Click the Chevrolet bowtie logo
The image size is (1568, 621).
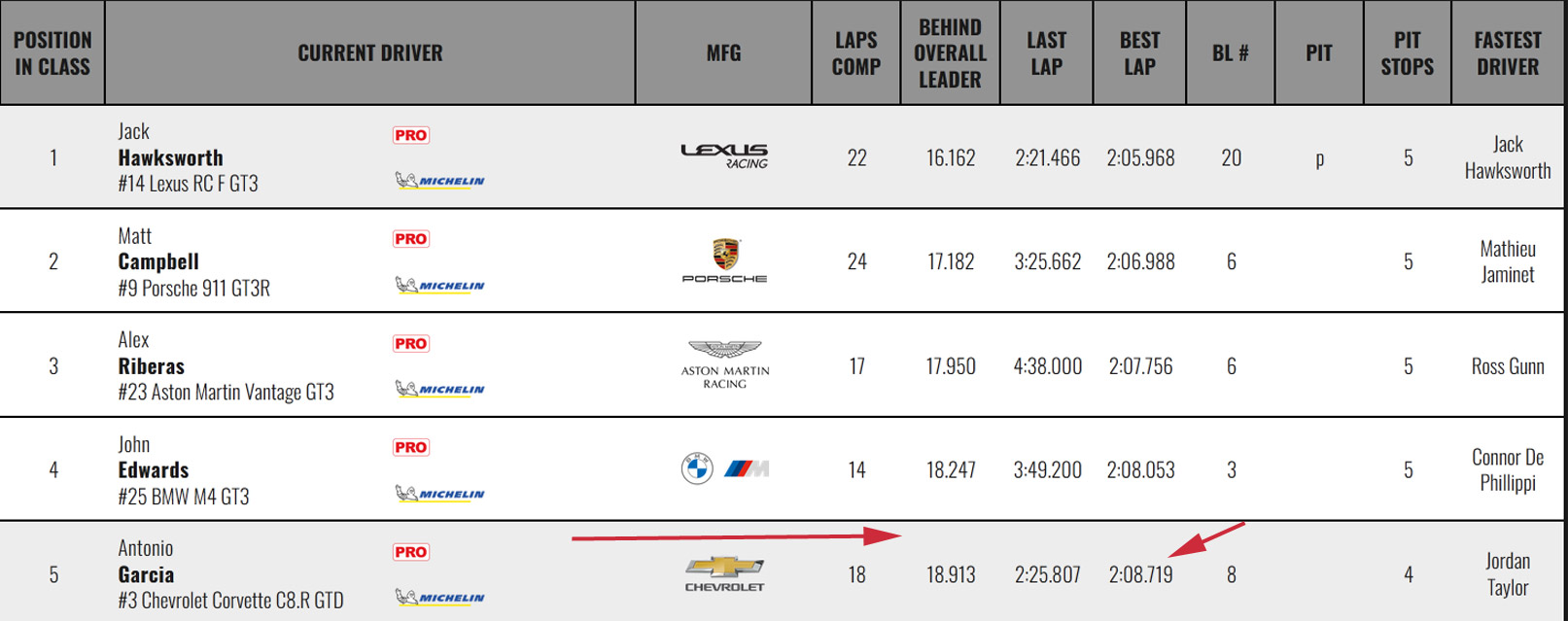click(724, 569)
